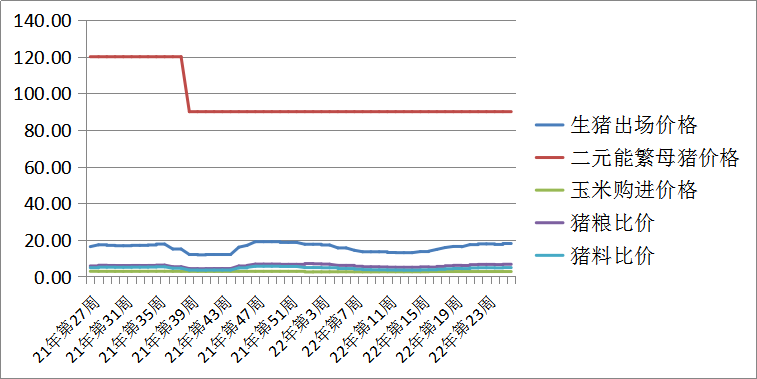This screenshot has width=757, height=379.
Task: Click the 140.00 y-axis label
Action: click(x=43, y=21)
